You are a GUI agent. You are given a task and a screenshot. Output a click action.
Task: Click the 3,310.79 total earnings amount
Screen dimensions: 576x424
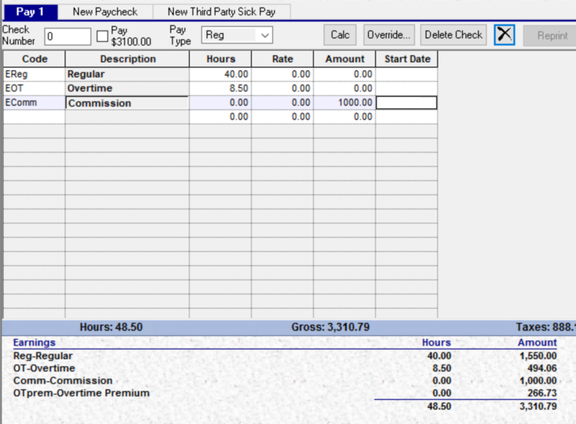tap(538, 406)
